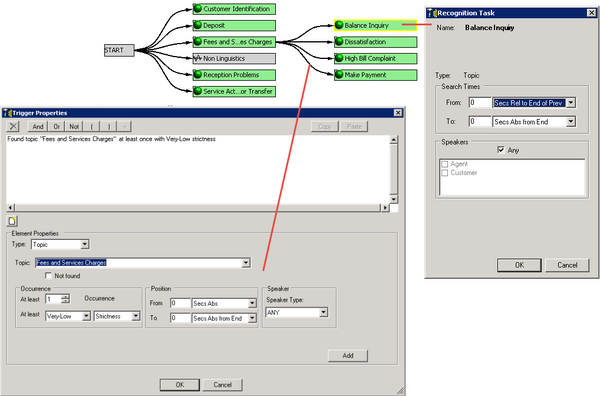Select the Customer Identification topic node

point(234,9)
